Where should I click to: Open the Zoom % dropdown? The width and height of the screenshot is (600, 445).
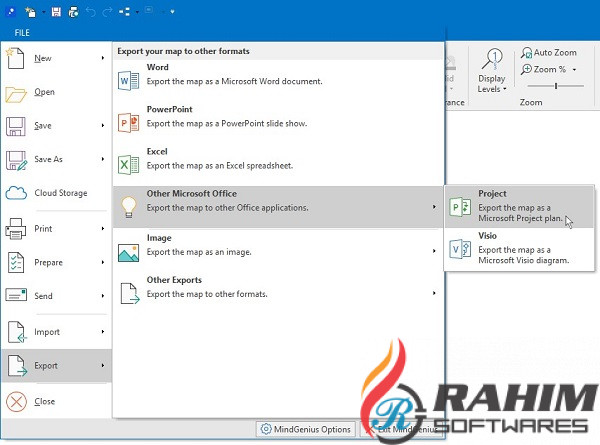(x=574, y=70)
